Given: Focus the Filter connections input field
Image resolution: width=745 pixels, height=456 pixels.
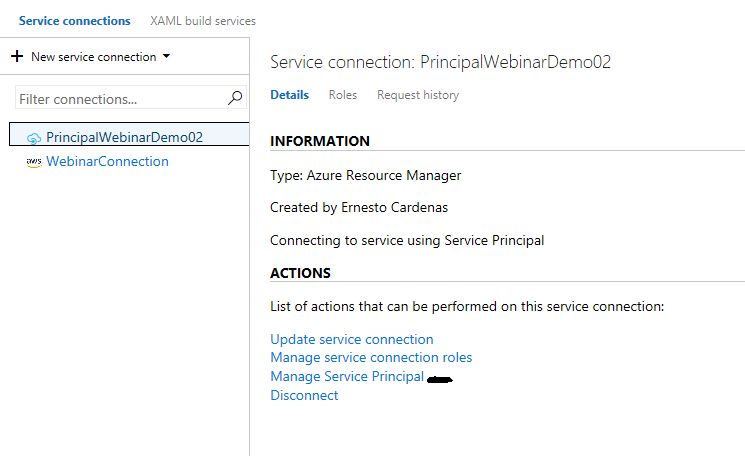Looking at the screenshot, I should pyautogui.click(x=131, y=98).
